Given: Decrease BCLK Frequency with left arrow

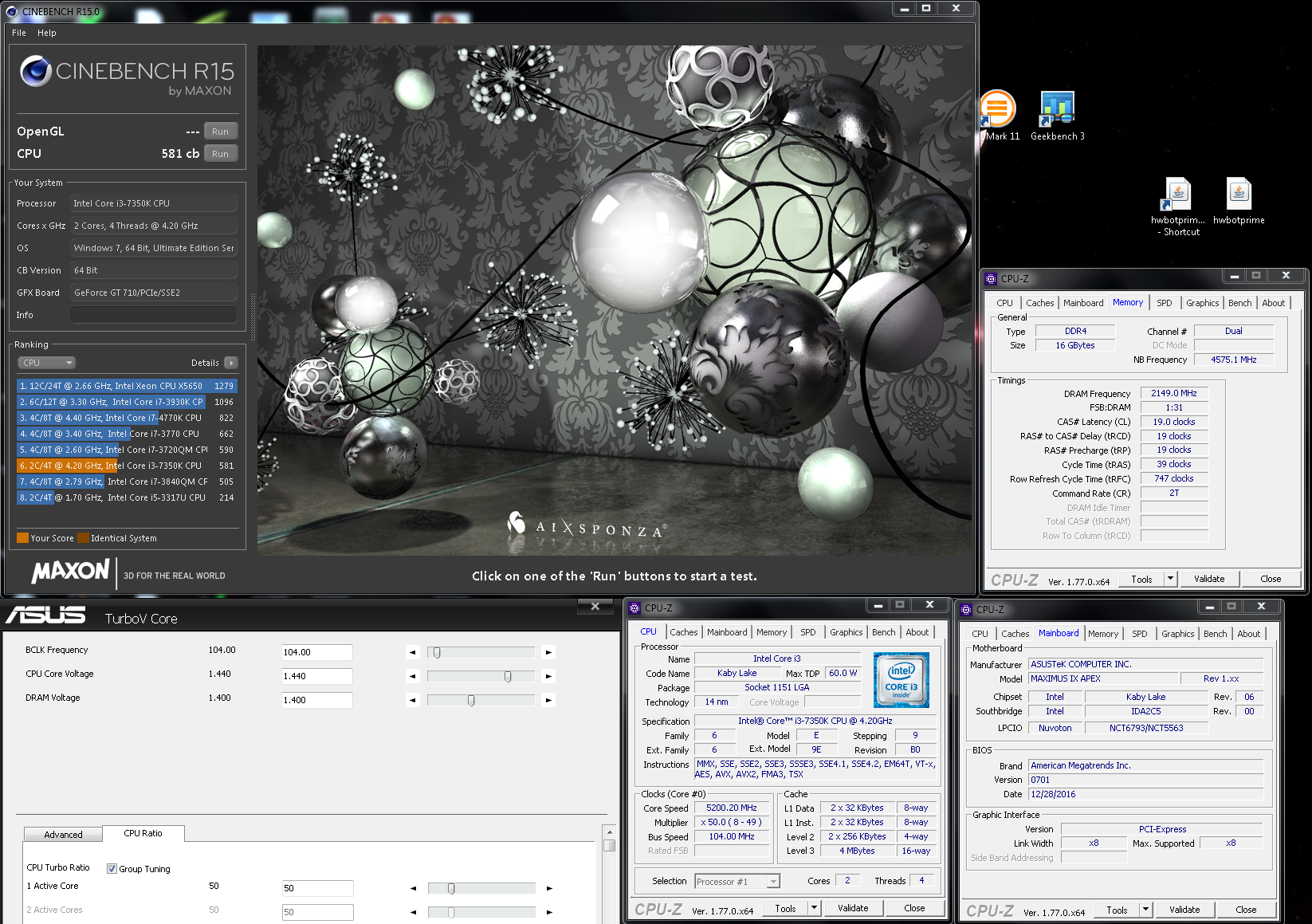Looking at the screenshot, I should click(412, 652).
